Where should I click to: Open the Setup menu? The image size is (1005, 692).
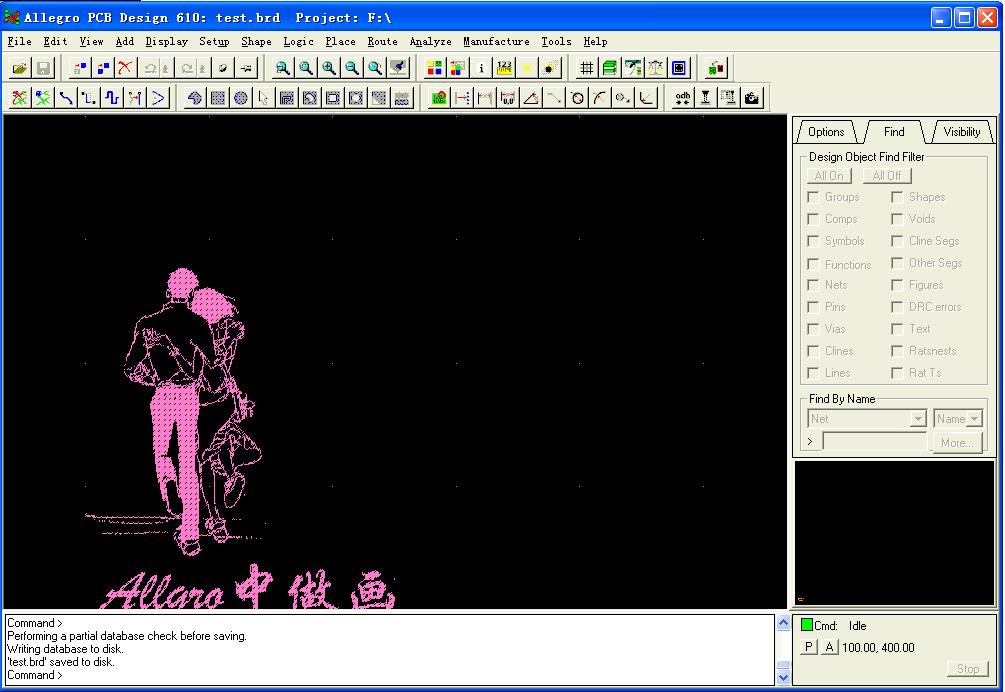214,42
